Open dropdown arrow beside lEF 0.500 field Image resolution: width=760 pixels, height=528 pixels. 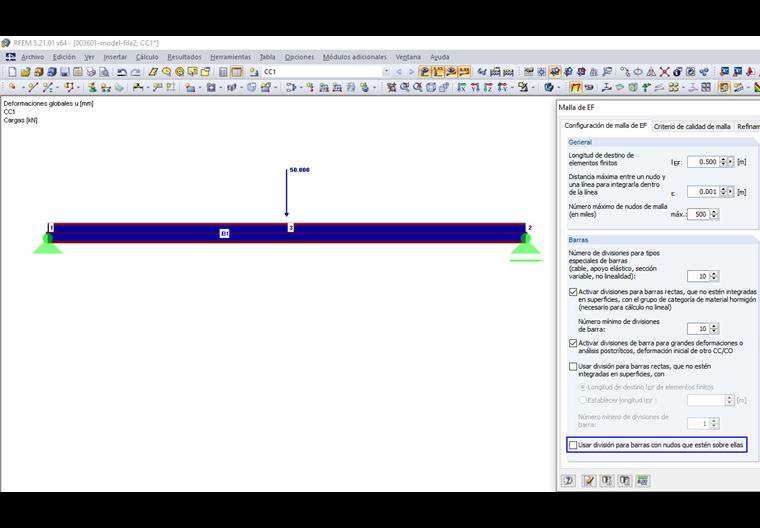click(x=730, y=162)
